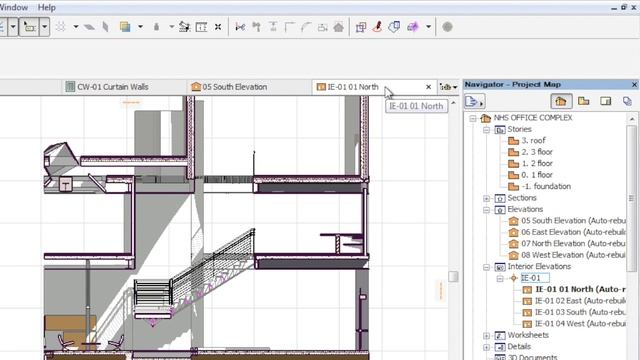Viewport: 640px width, 360px height.
Task: Expand the Details tree node
Action: click(487, 347)
